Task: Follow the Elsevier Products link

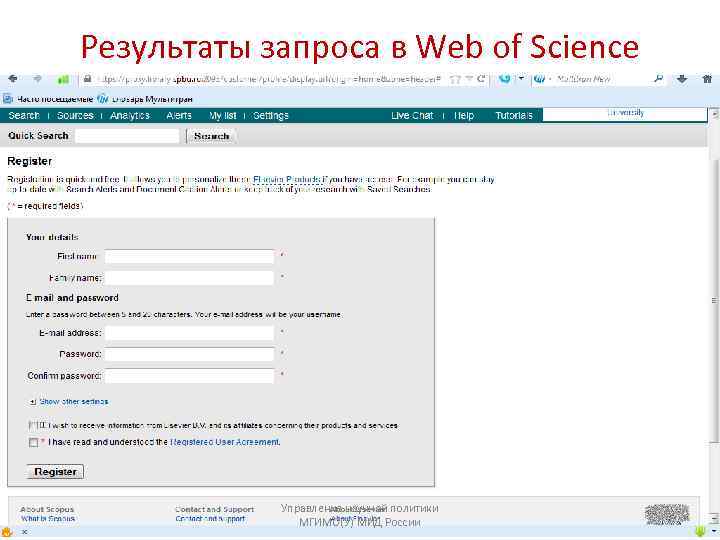Action: tap(287, 179)
